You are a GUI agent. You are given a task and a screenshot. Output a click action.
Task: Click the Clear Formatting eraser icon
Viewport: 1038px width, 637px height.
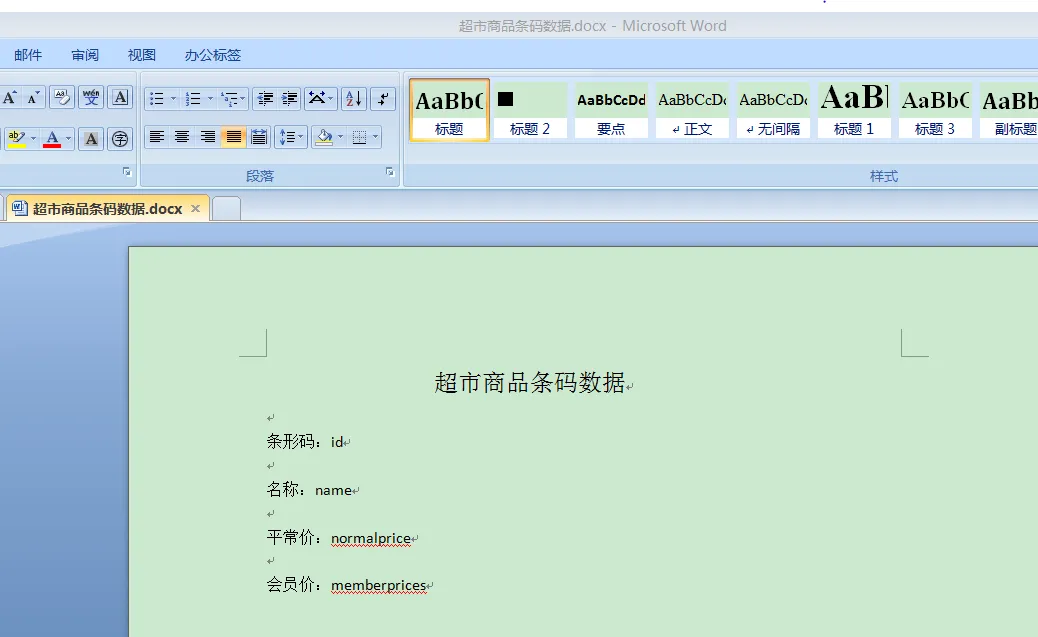[62, 98]
